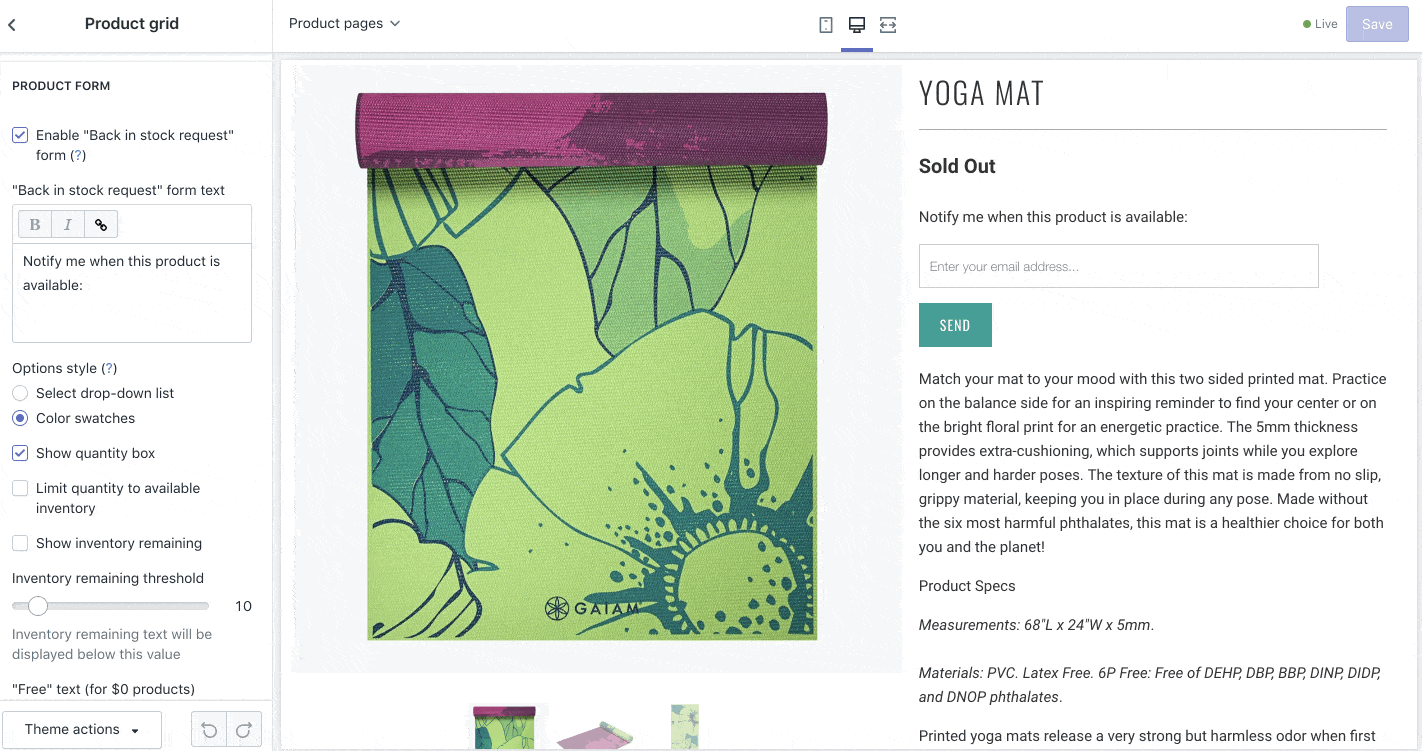
Task: Select desktop preview icon
Action: tap(857, 25)
